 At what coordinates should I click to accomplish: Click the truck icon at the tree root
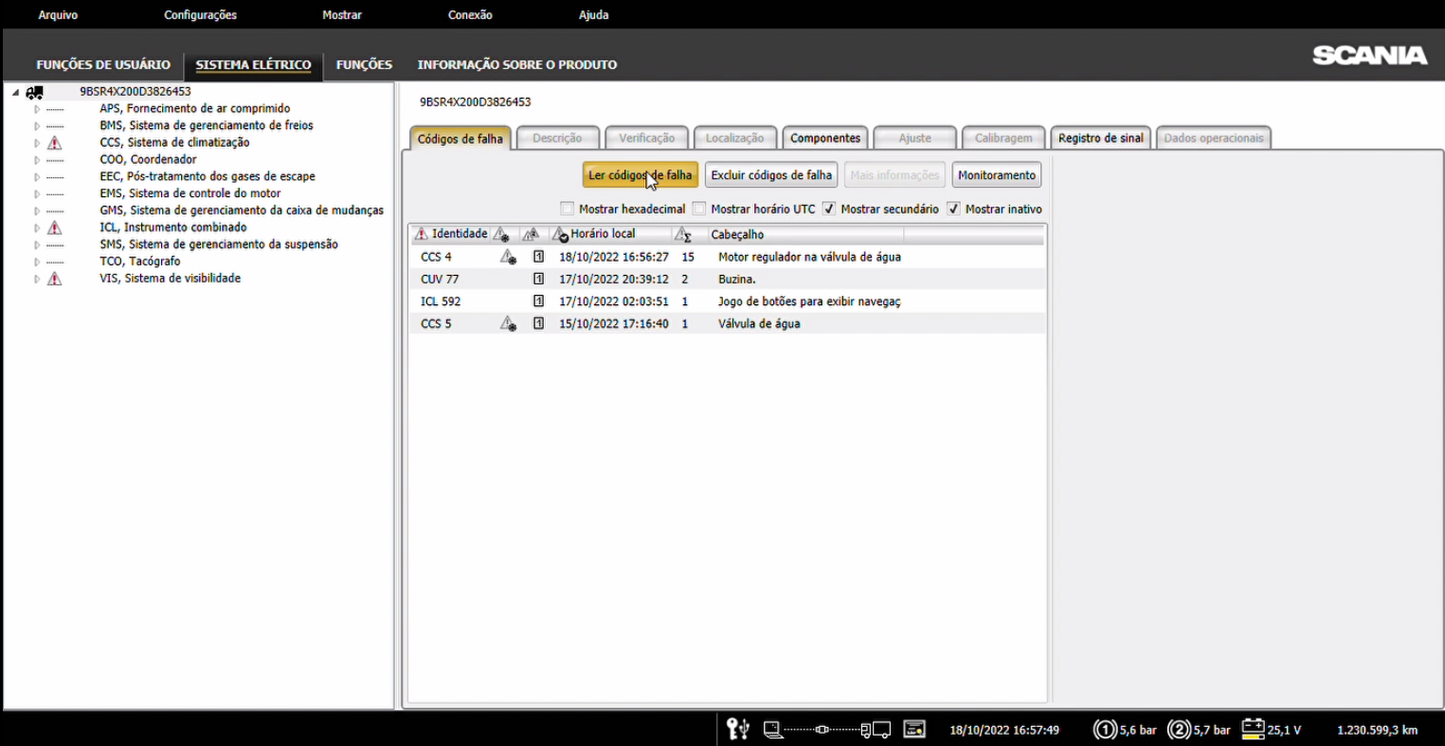[35, 92]
